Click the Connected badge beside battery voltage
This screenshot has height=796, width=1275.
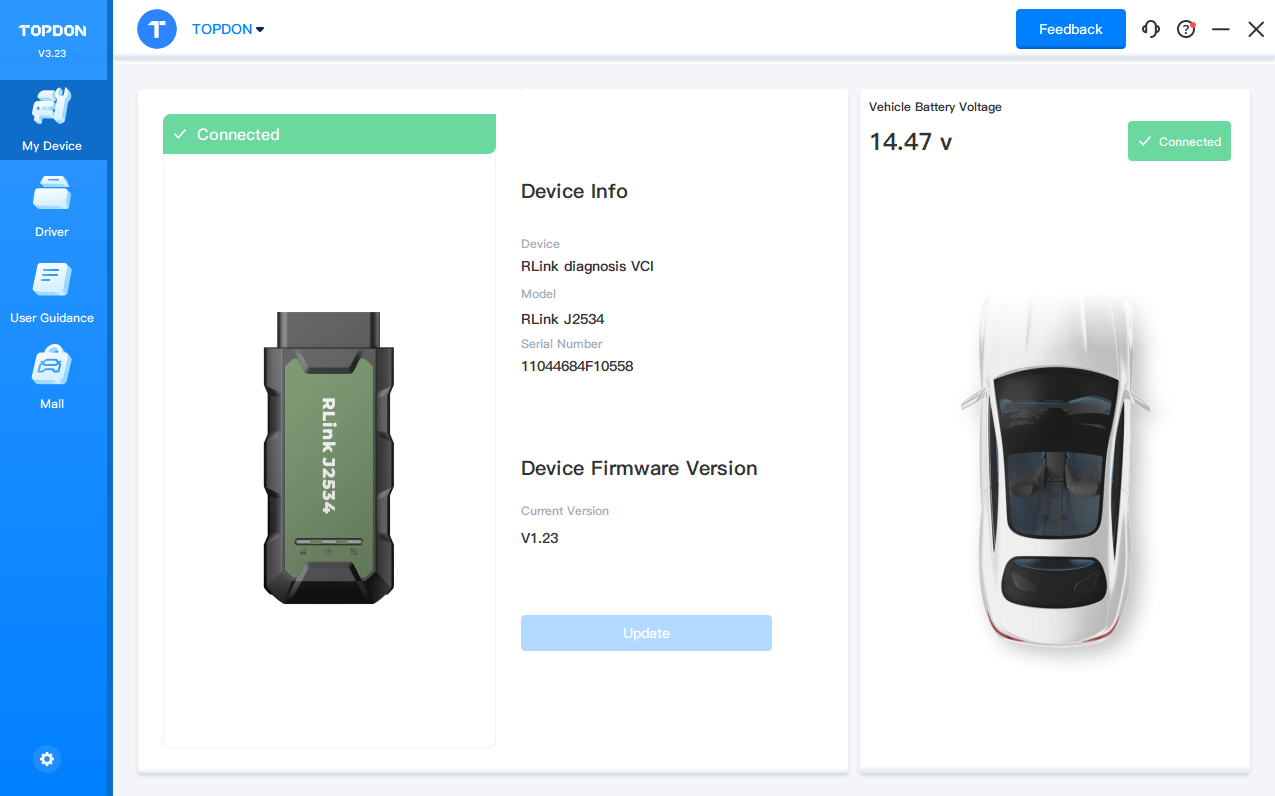pos(1179,142)
